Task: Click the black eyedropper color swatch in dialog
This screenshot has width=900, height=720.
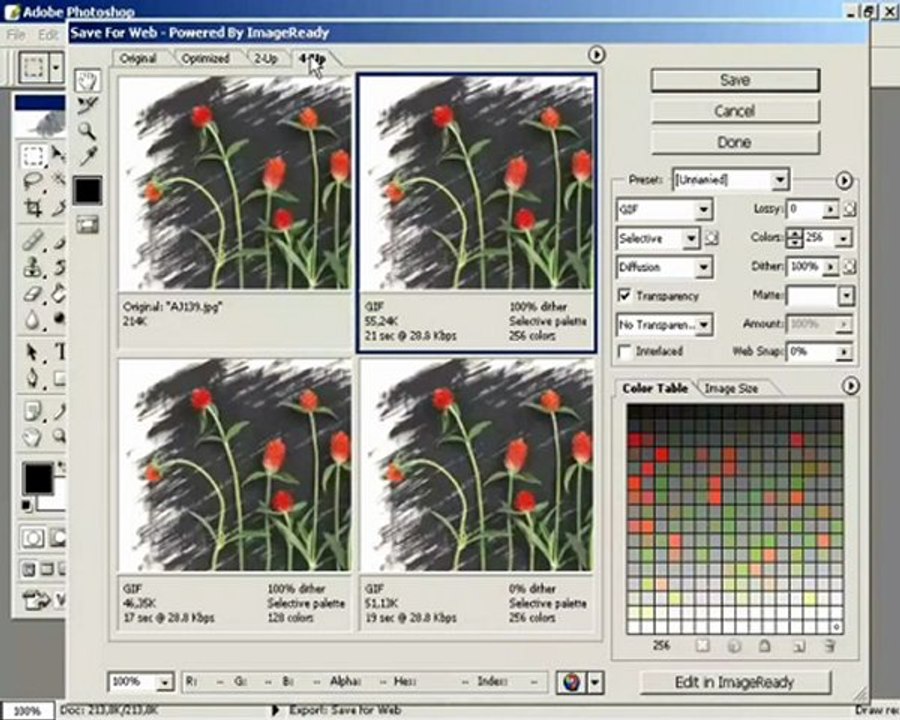Action: coord(87,190)
